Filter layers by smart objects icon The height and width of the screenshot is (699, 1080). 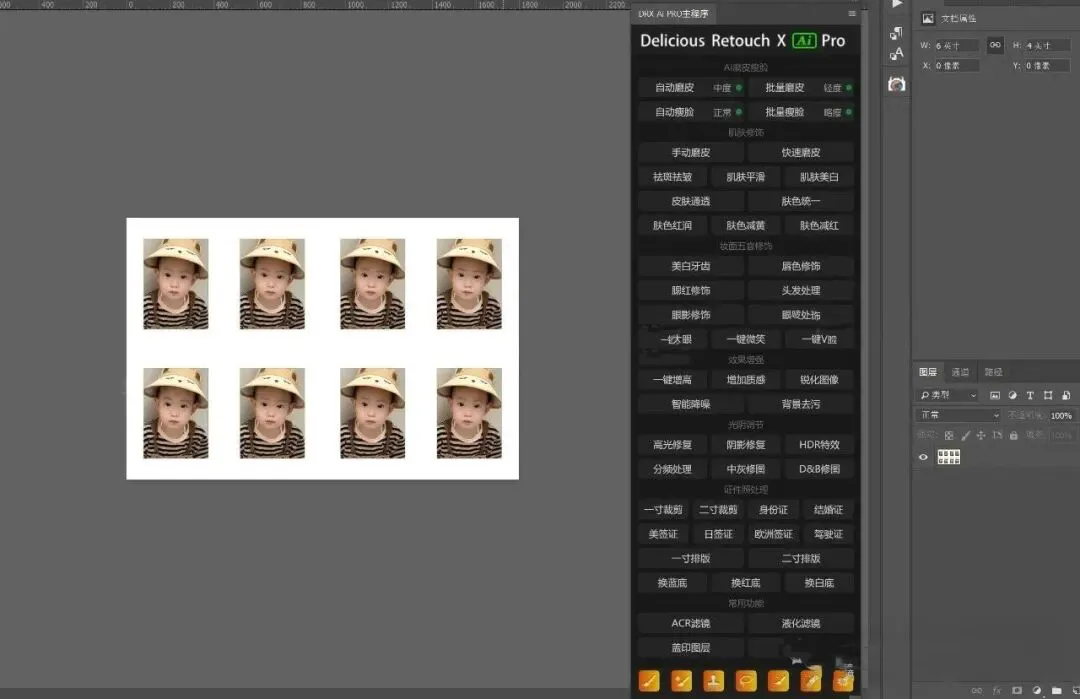[x=1066, y=395]
